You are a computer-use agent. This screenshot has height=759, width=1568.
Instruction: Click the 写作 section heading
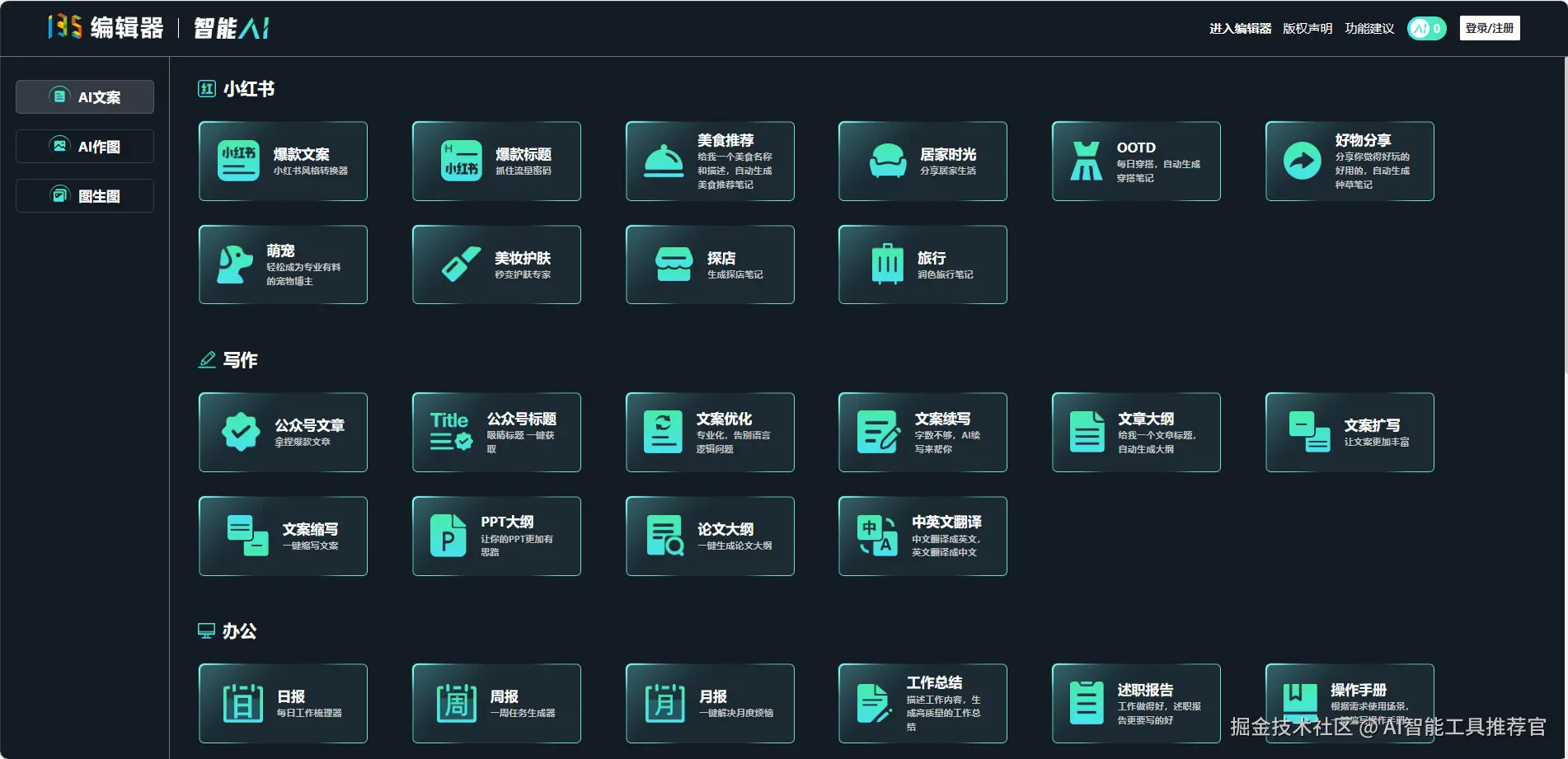pos(240,360)
